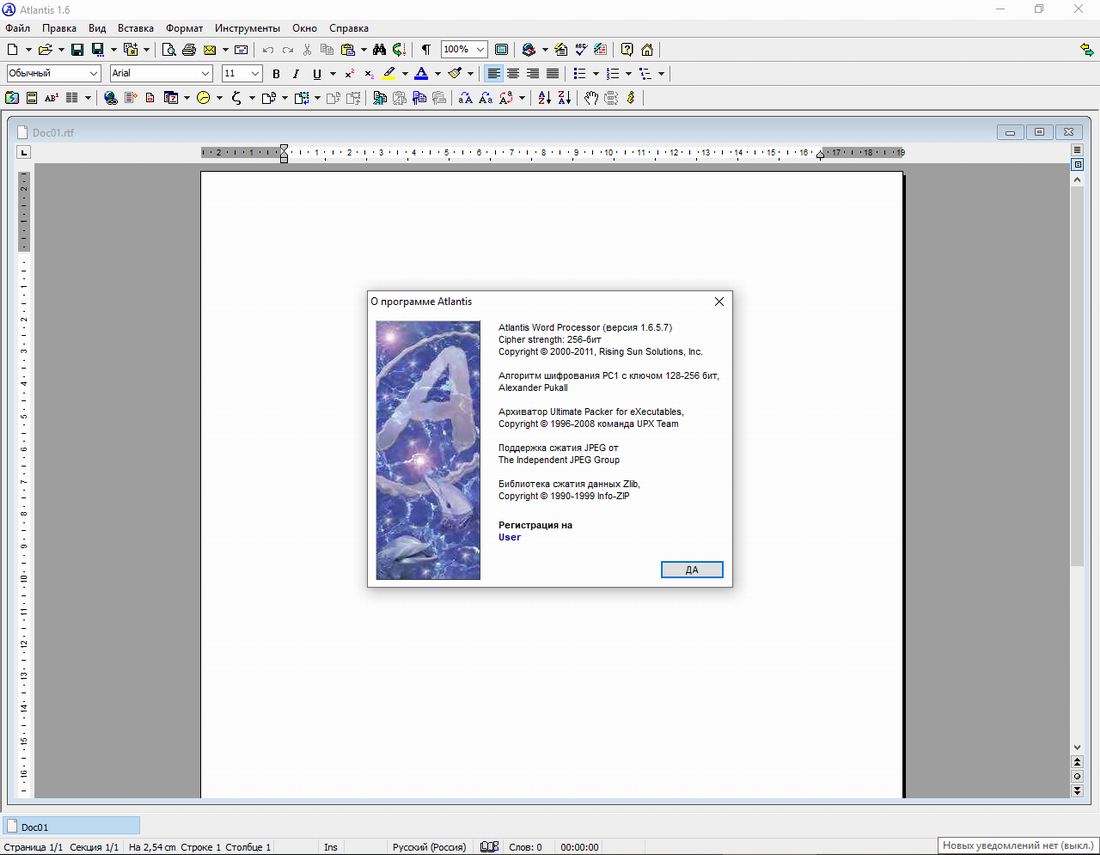Insert date and time with the clock icon
This screenshot has width=1100, height=855.
click(x=204, y=98)
